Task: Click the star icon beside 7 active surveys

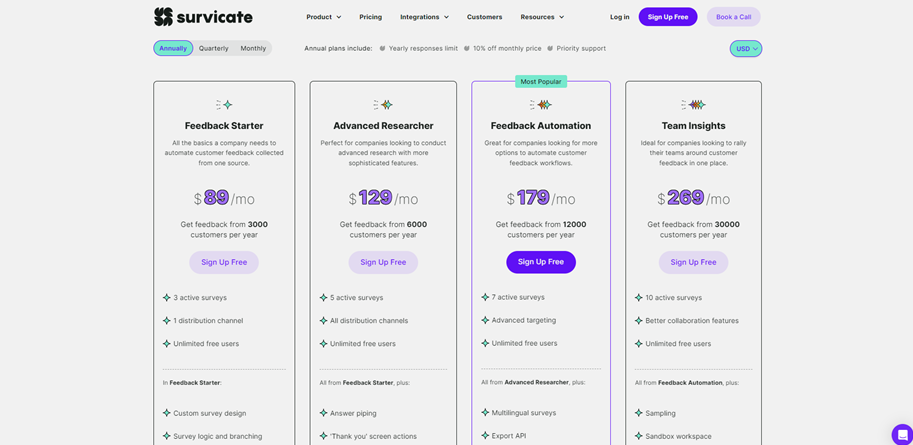Action: pos(485,297)
